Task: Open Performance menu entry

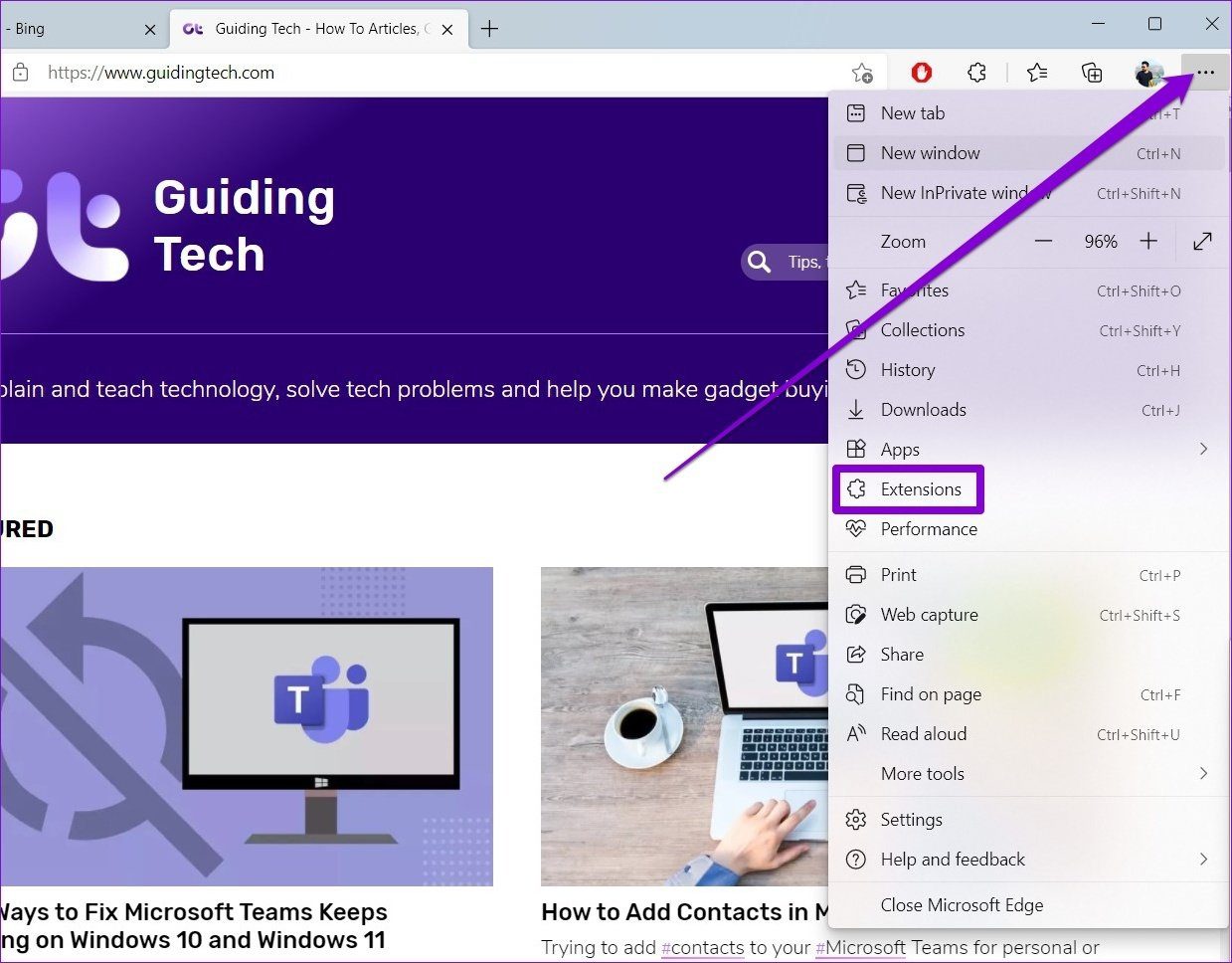Action: pyautogui.click(x=1029, y=529)
